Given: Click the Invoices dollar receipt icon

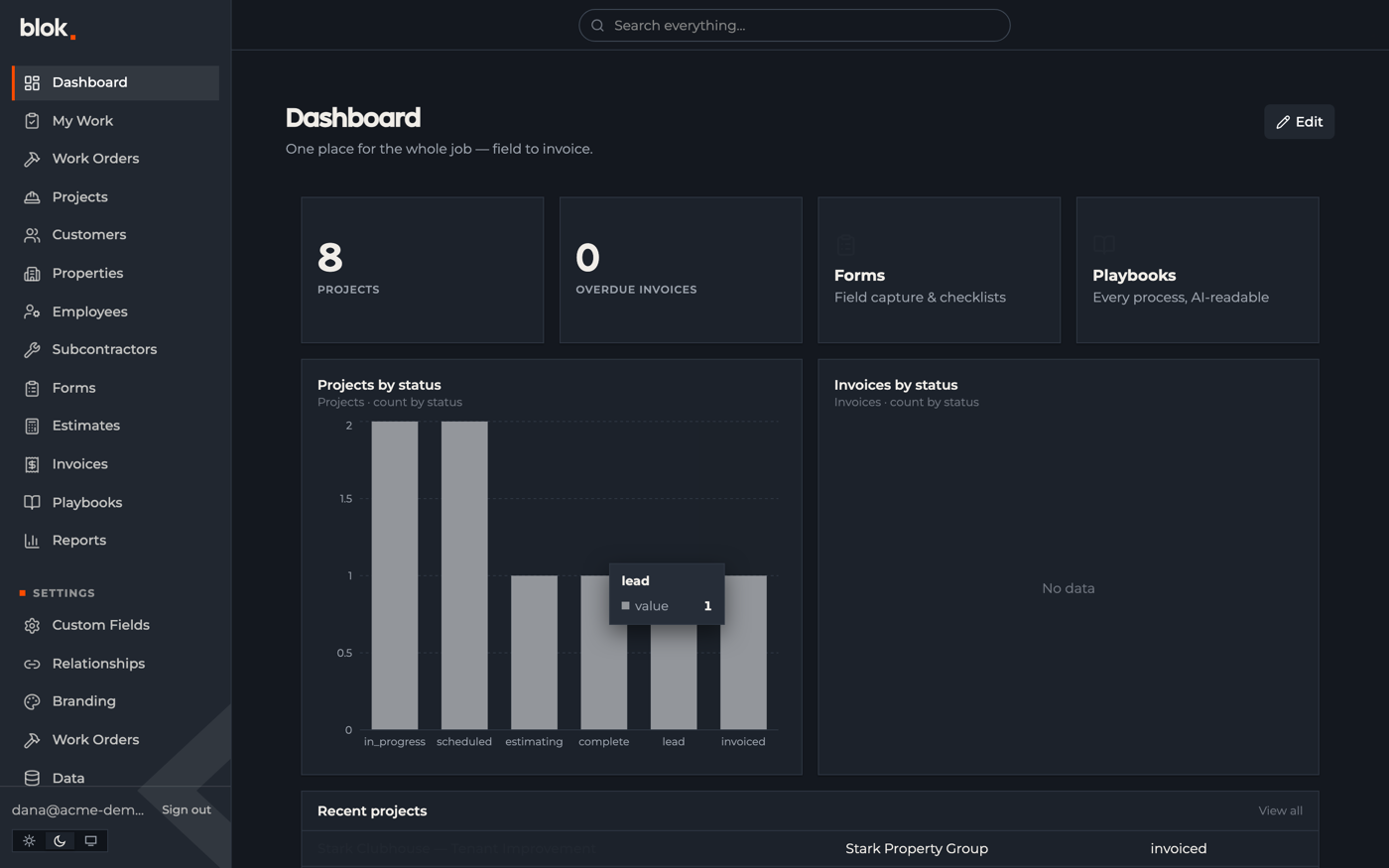Looking at the screenshot, I should pyautogui.click(x=32, y=464).
